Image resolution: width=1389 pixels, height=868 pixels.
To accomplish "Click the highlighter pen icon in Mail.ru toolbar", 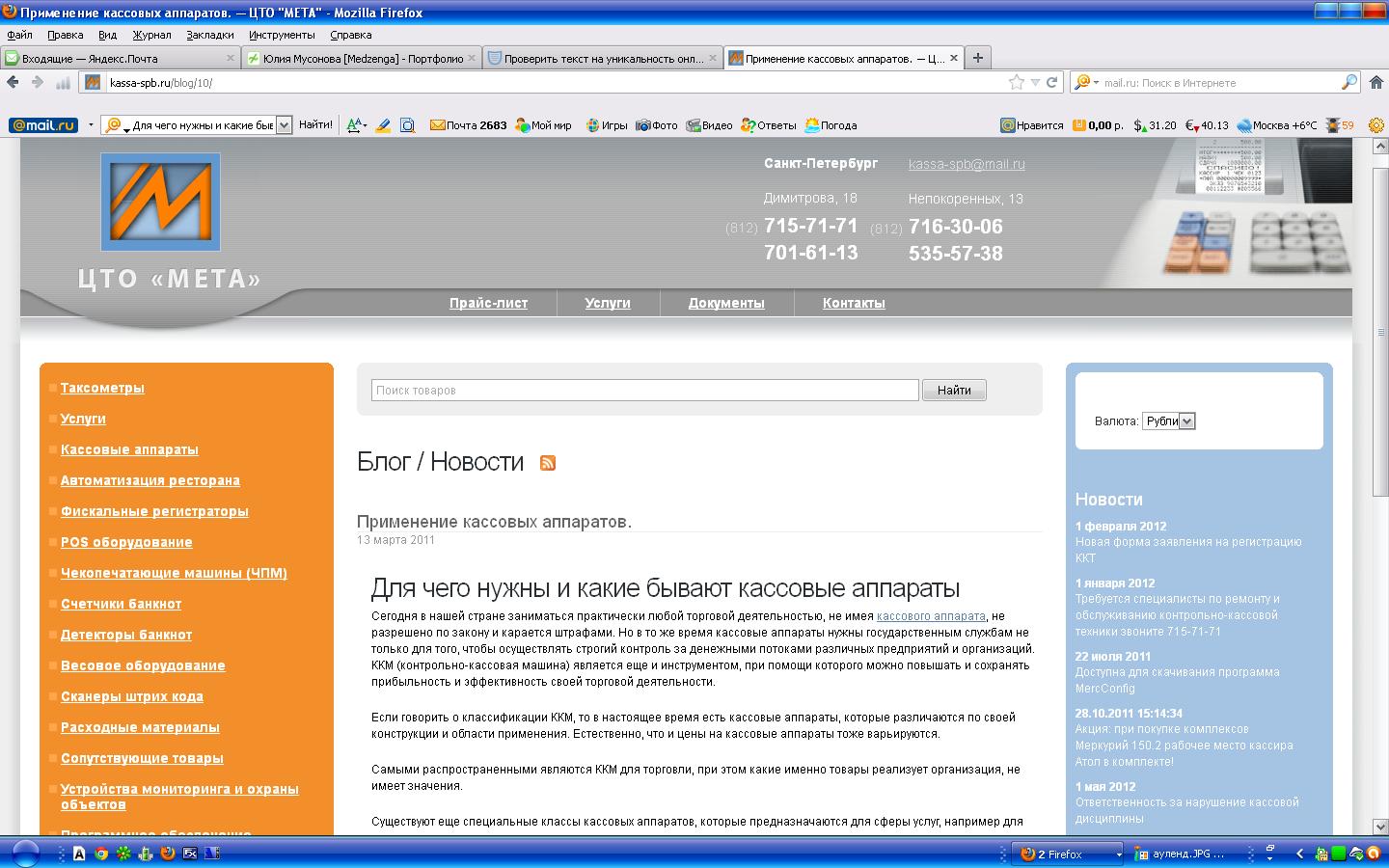I will point(383,125).
